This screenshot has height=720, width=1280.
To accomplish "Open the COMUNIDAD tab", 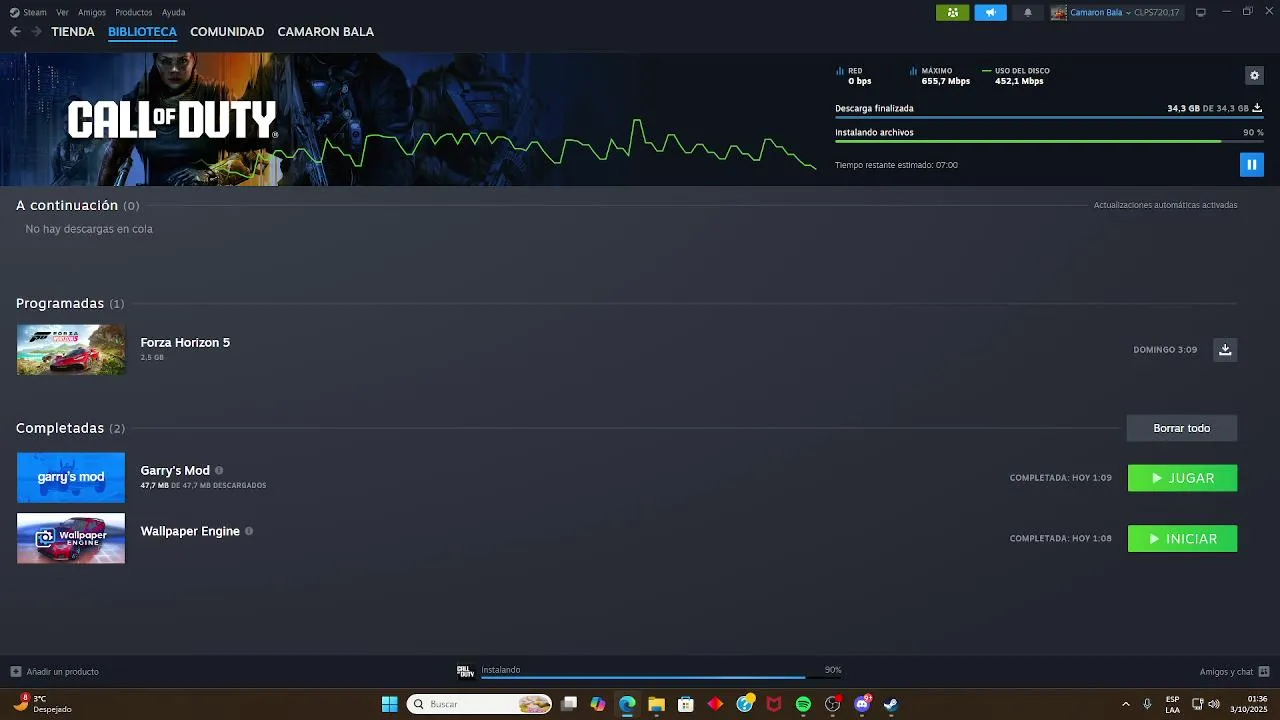I will (227, 31).
